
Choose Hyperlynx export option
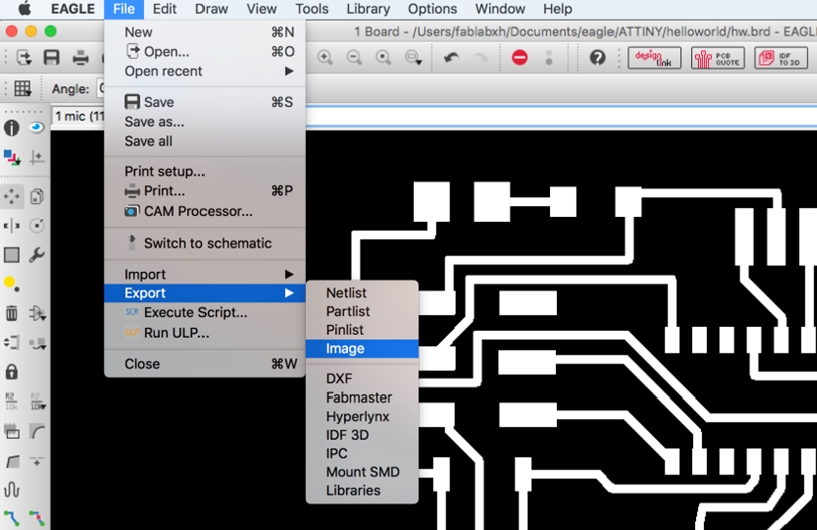[x=362, y=416]
